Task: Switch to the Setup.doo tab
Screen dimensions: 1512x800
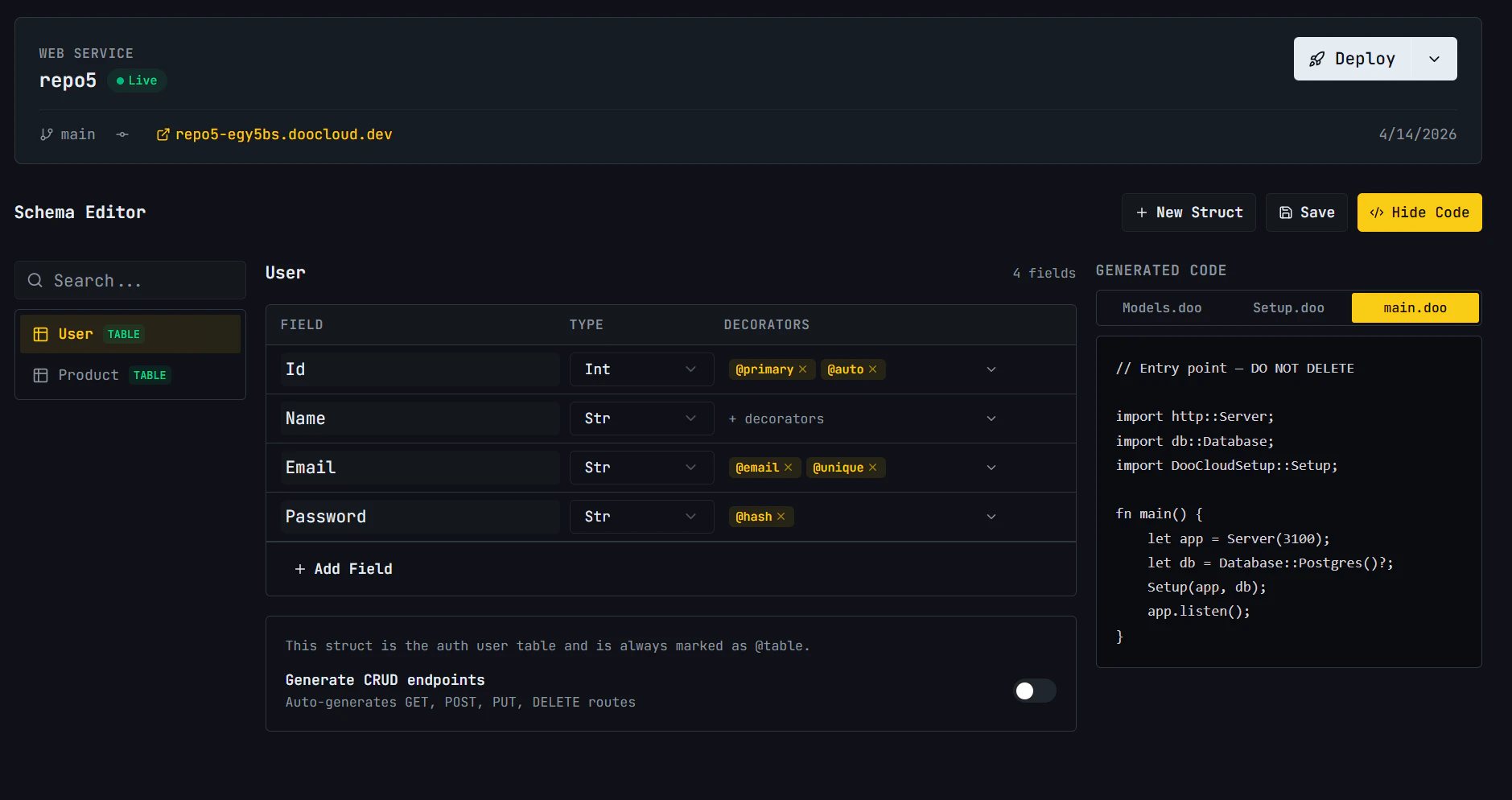Action: click(x=1287, y=307)
